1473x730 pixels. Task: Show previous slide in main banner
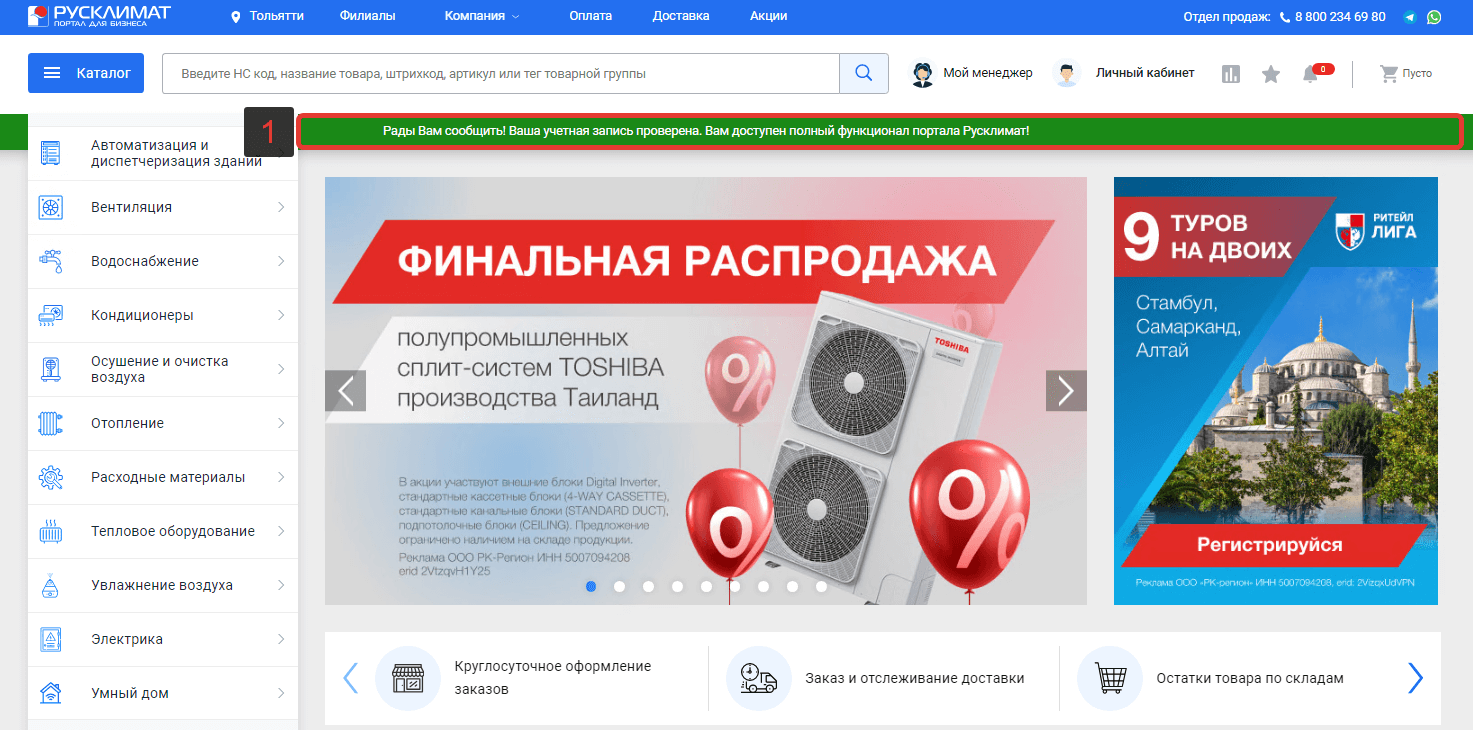(x=346, y=390)
